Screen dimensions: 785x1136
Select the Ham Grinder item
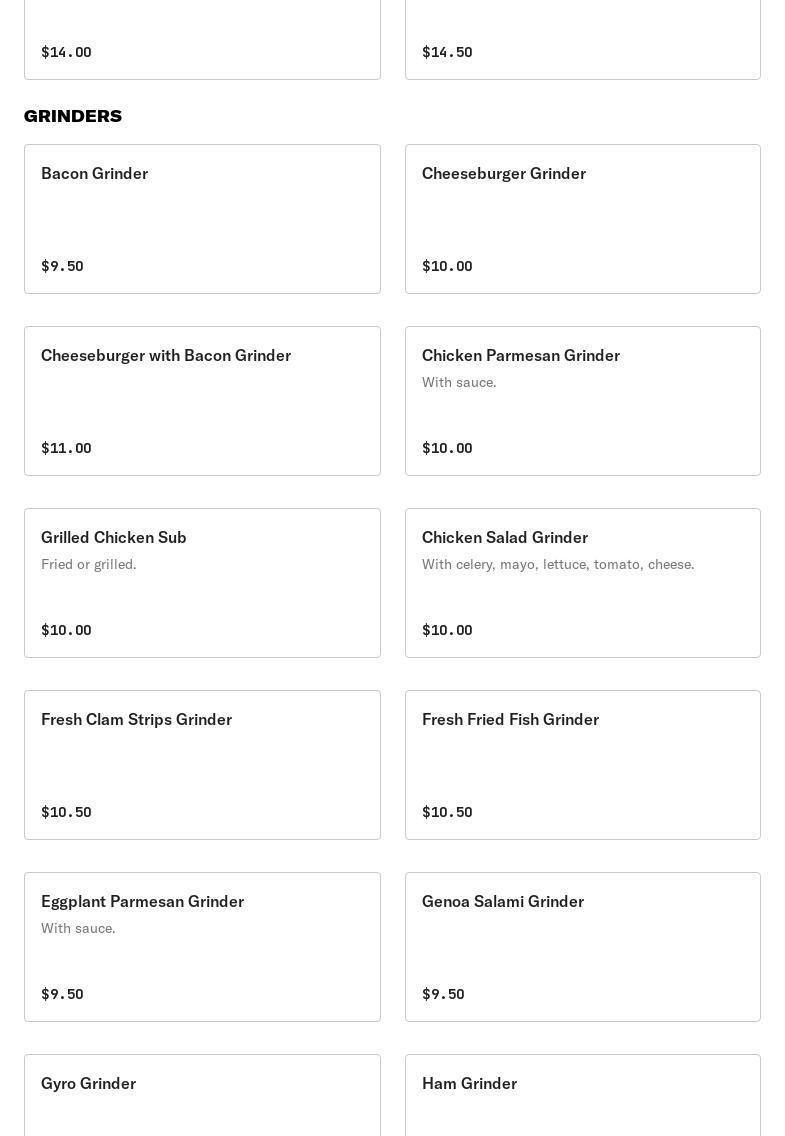[x=582, y=1094]
